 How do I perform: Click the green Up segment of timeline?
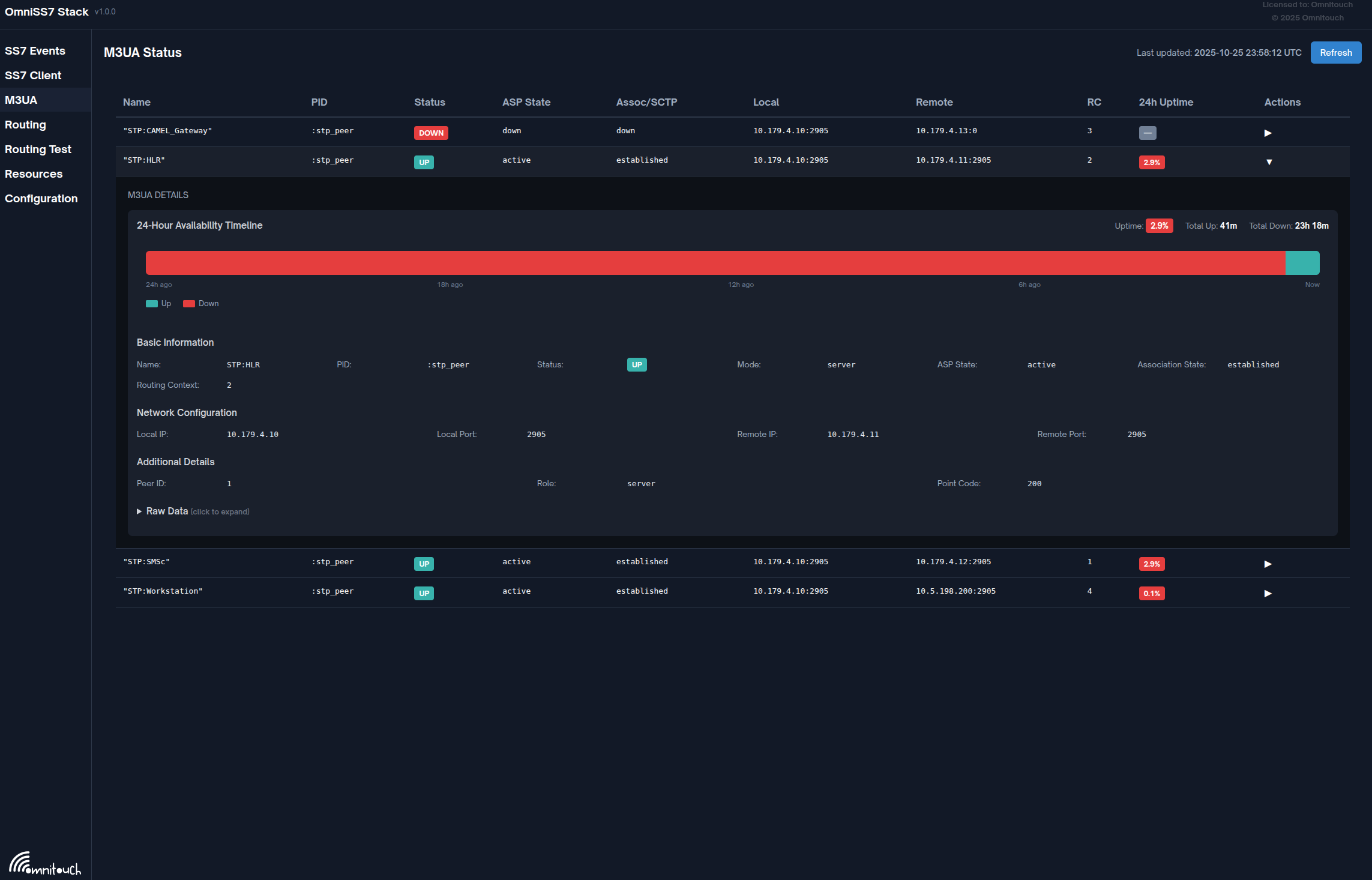tap(1302, 263)
